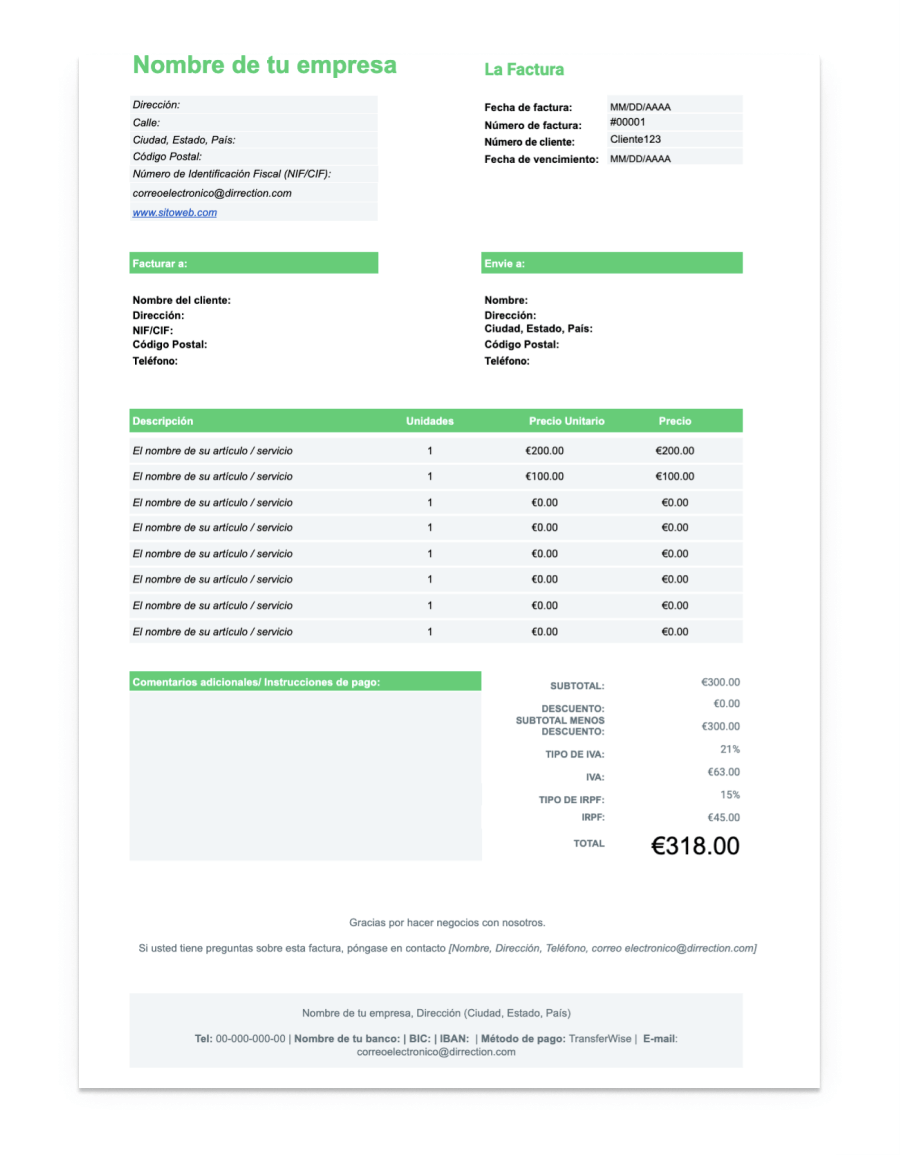
Task: Select the 'Descripción' column header
Action: tap(163, 421)
